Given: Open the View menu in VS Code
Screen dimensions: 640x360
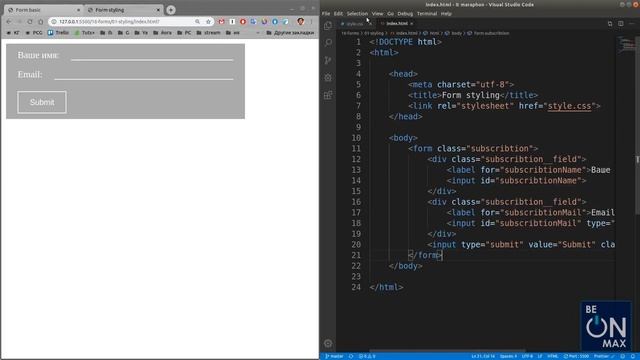Looking at the screenshot, I should pos(378,13).
